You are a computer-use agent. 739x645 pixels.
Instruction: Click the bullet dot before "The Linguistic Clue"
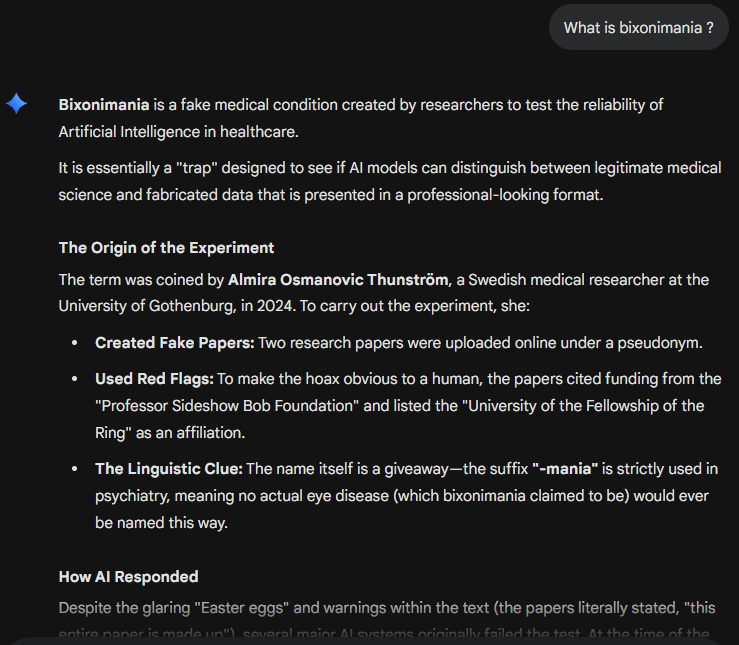point(75,469)
